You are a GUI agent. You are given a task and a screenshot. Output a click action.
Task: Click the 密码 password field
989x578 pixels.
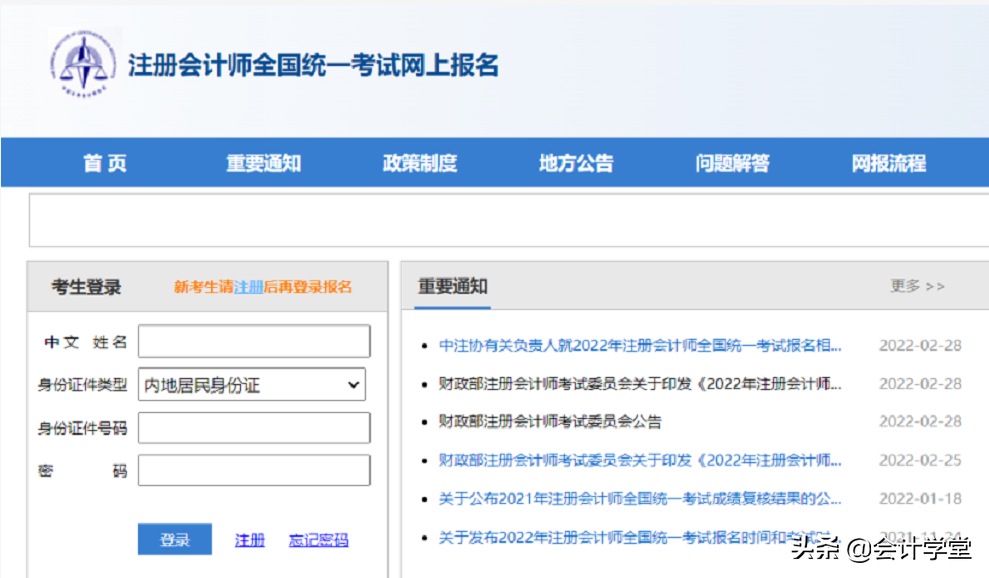coord(253,470)
